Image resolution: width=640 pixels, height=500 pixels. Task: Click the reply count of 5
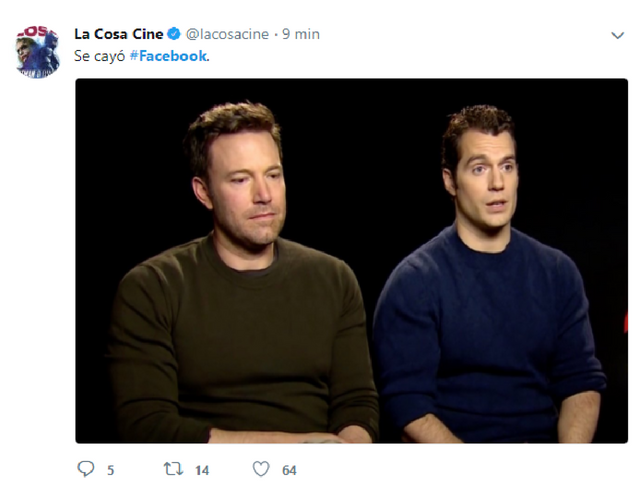pyautogui.click(x=110, y=470)
